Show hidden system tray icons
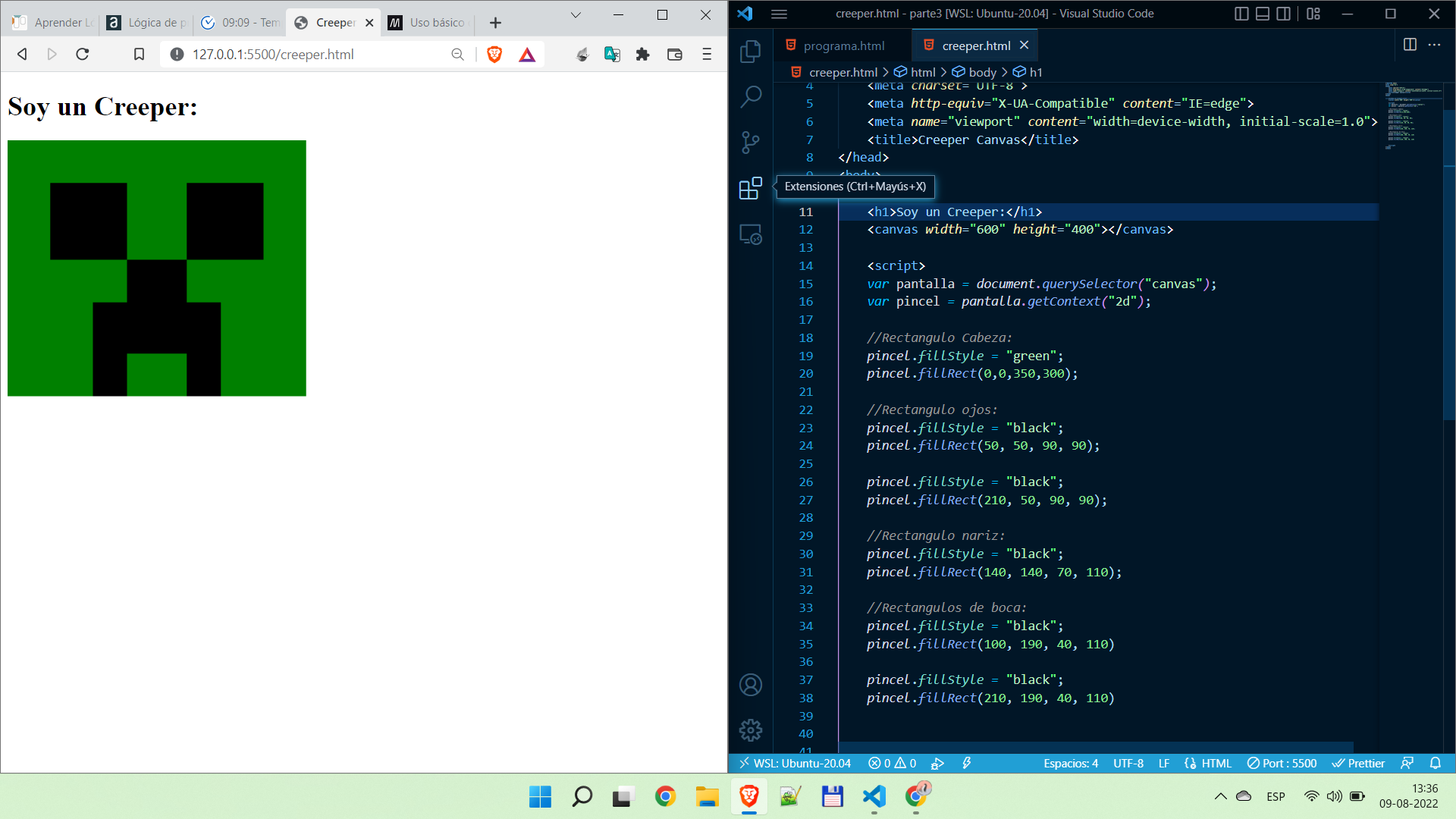 click(x=1220, y=796)
